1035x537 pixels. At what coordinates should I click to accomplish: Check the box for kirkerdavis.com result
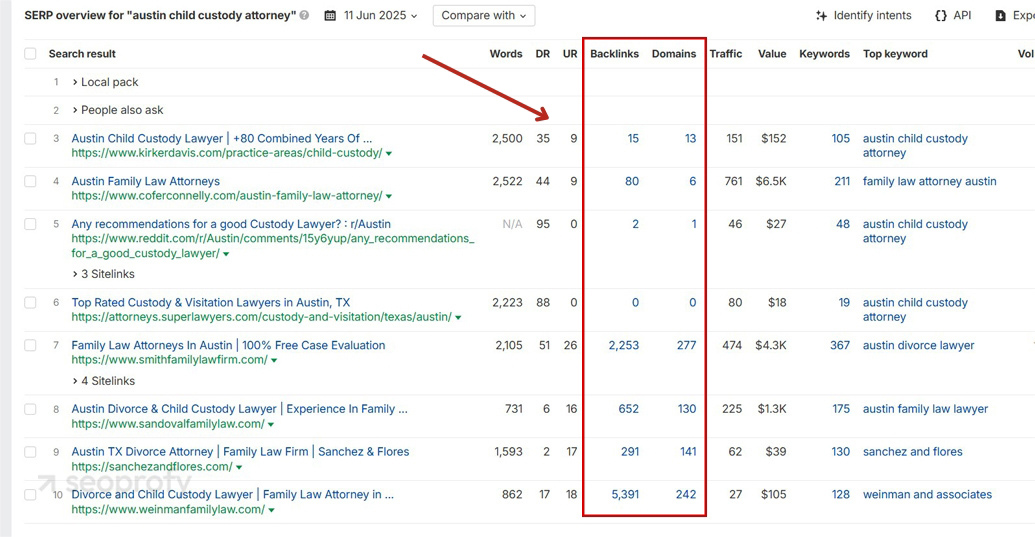30,139
